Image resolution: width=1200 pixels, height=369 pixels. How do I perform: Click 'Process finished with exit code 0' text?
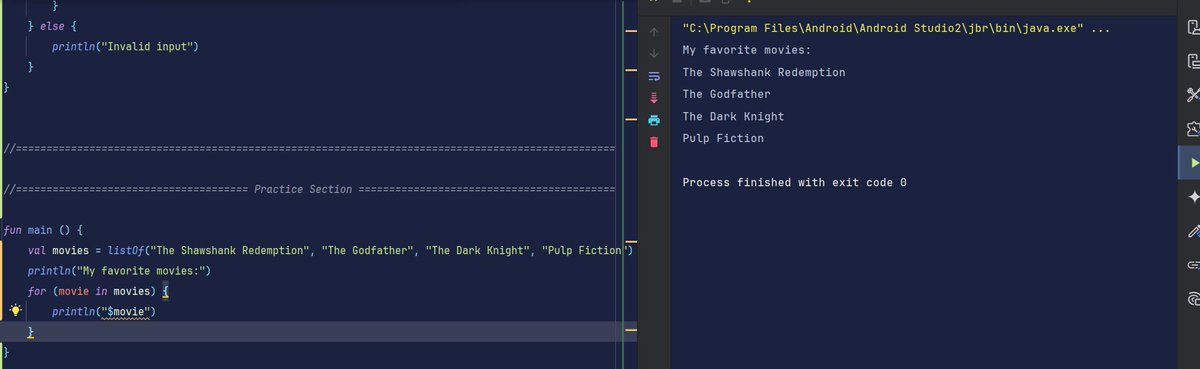point(794,182)
